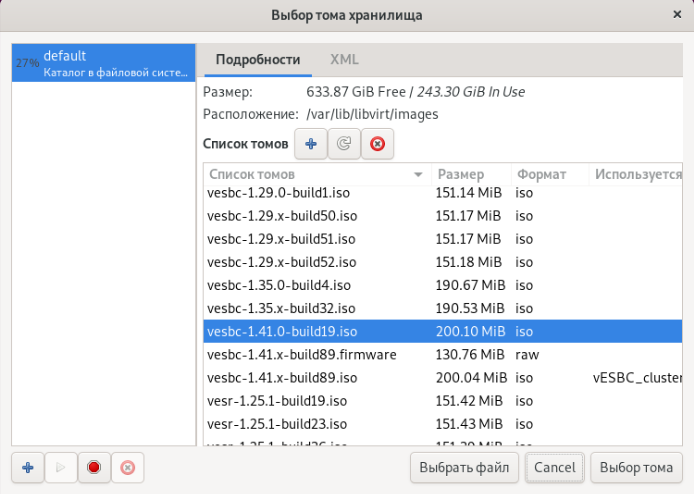Open the XML tab
Screen dimensions: 694x494
pos(344,60)
